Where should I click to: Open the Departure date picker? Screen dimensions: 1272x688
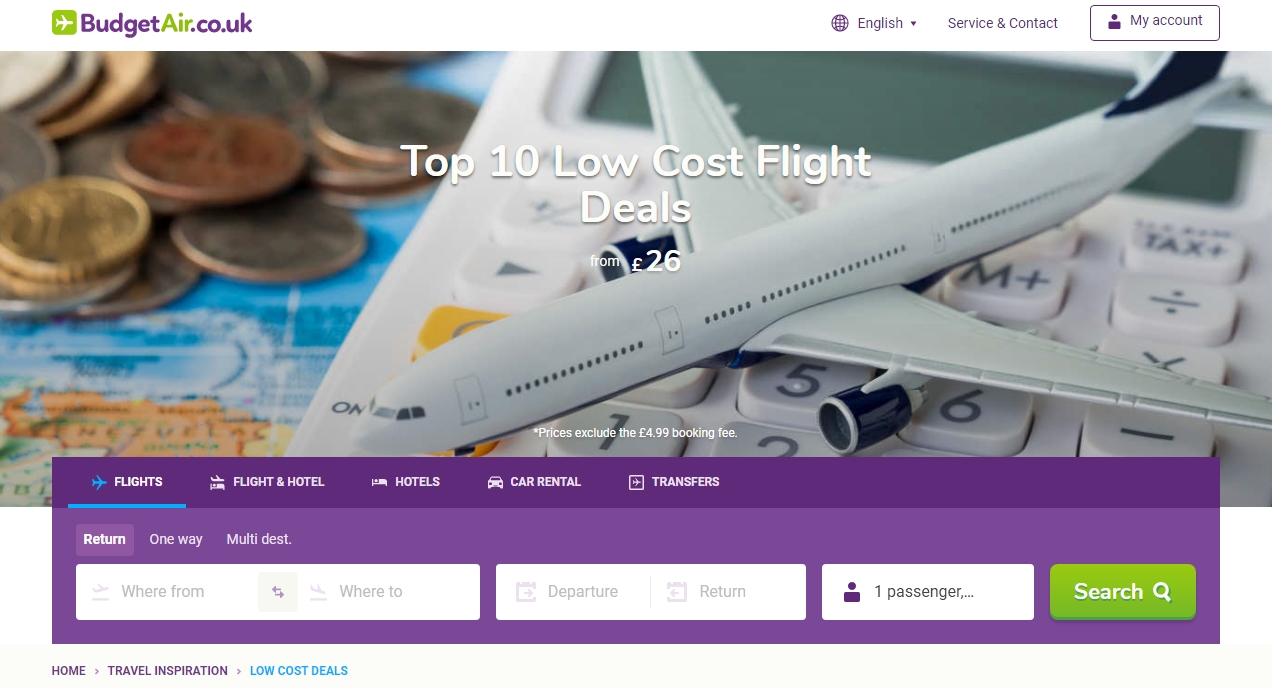click(x=573, y=592)
